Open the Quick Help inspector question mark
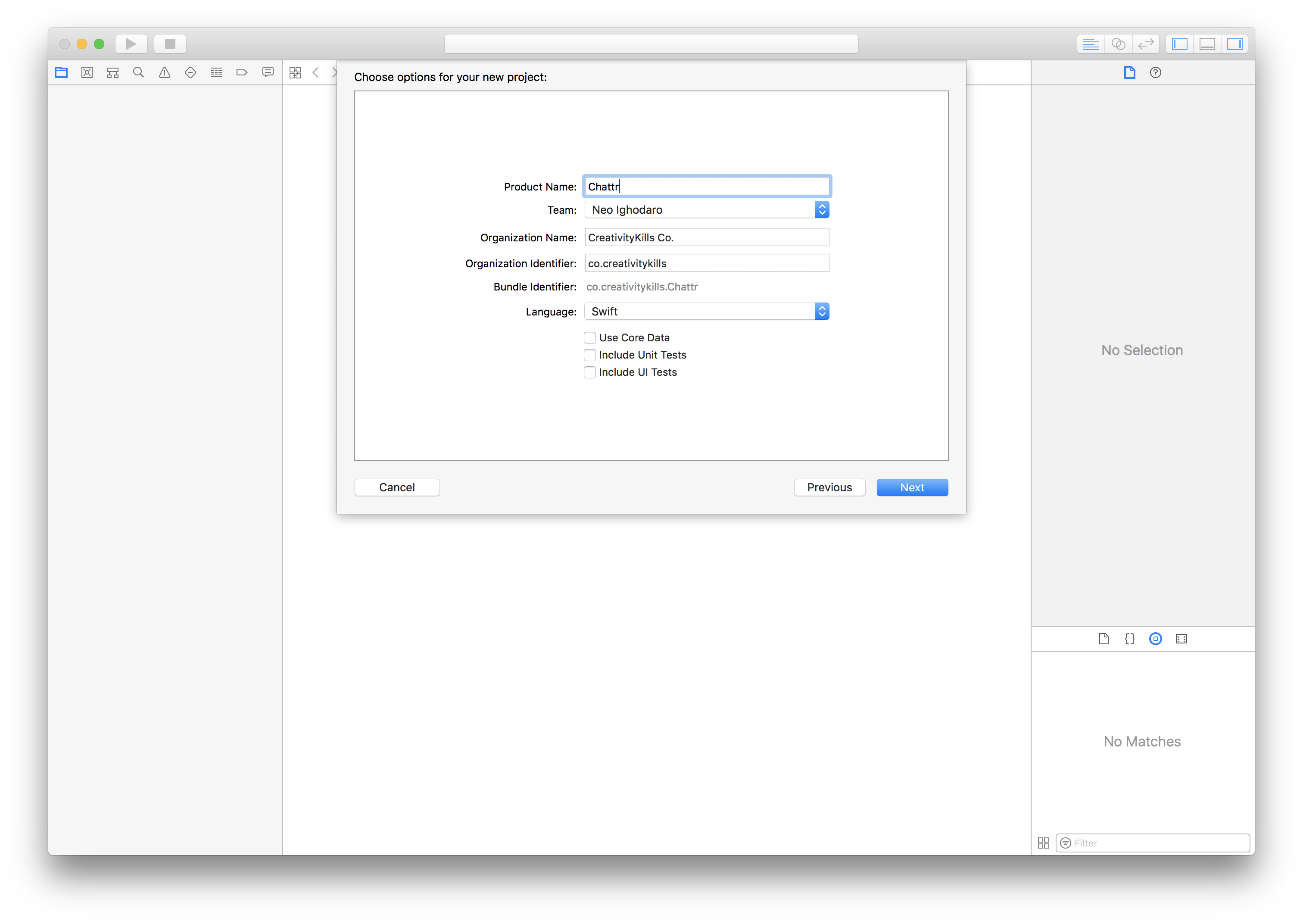 click(1155, 72)
